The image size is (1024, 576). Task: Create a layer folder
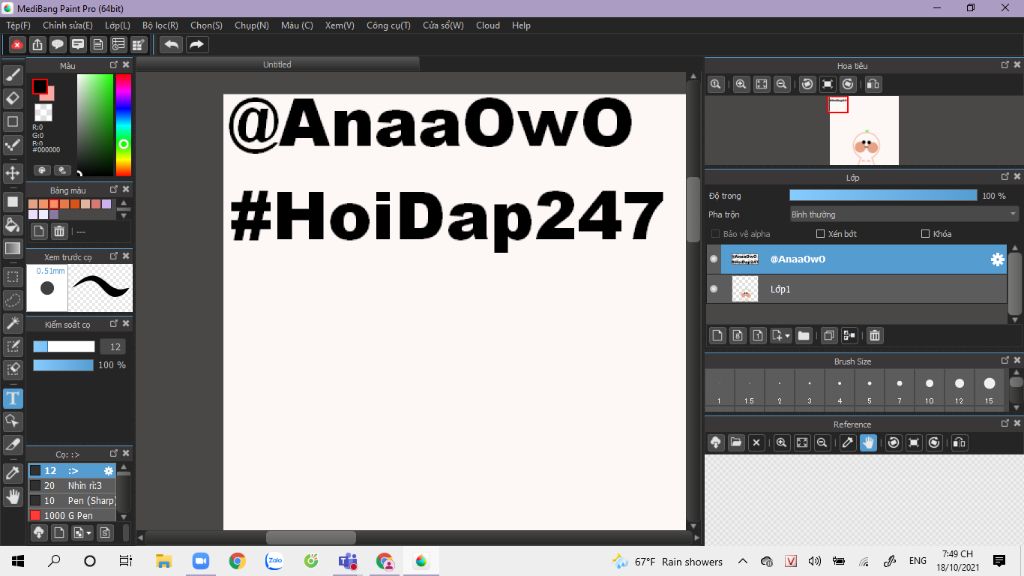coord(803,336)
